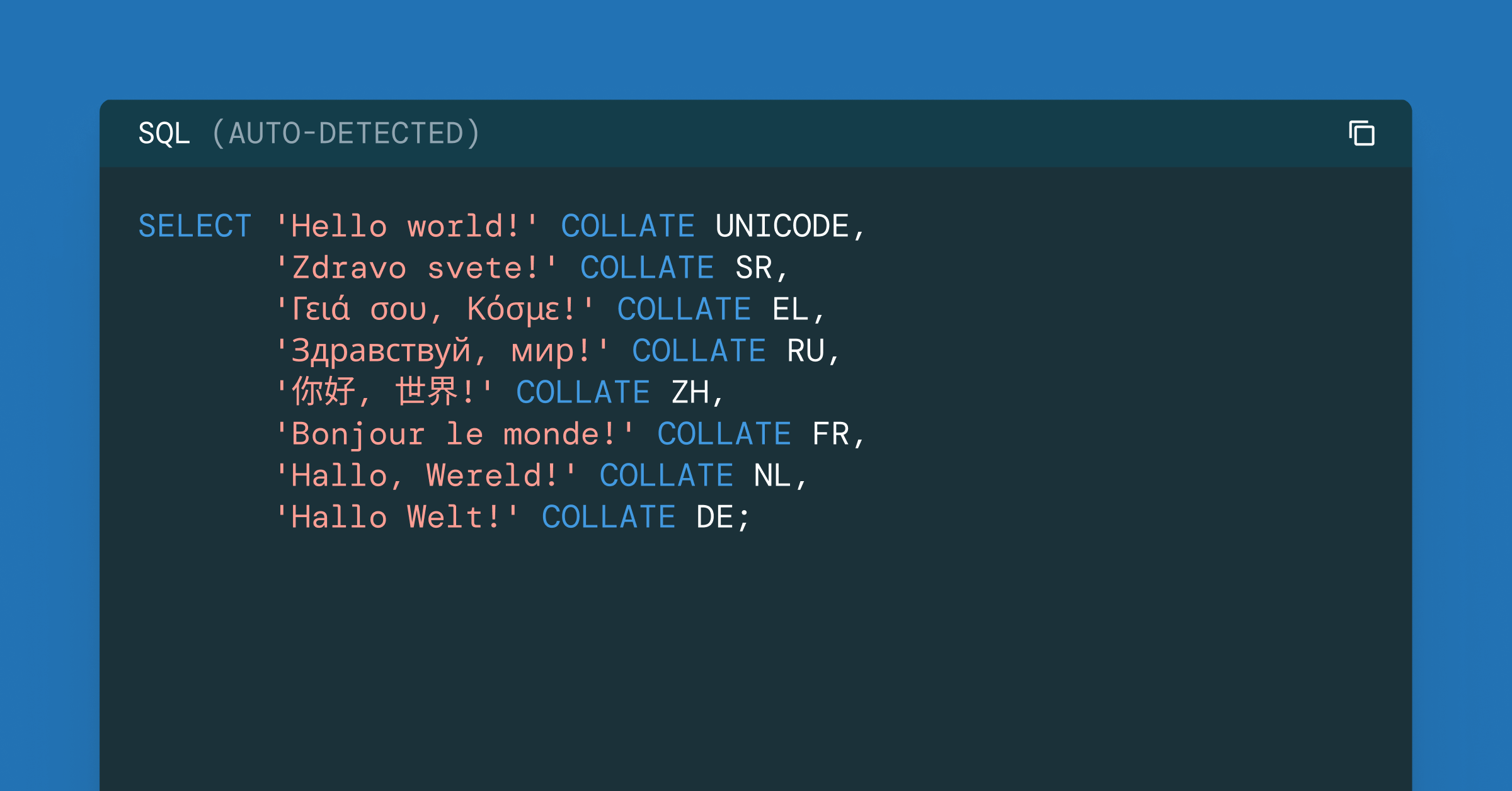This screenshot has height=791, width=1512.
Task: Click the Chinese '你好, 世界!' string
Action: pyautogui.click(x=384, y=392)
